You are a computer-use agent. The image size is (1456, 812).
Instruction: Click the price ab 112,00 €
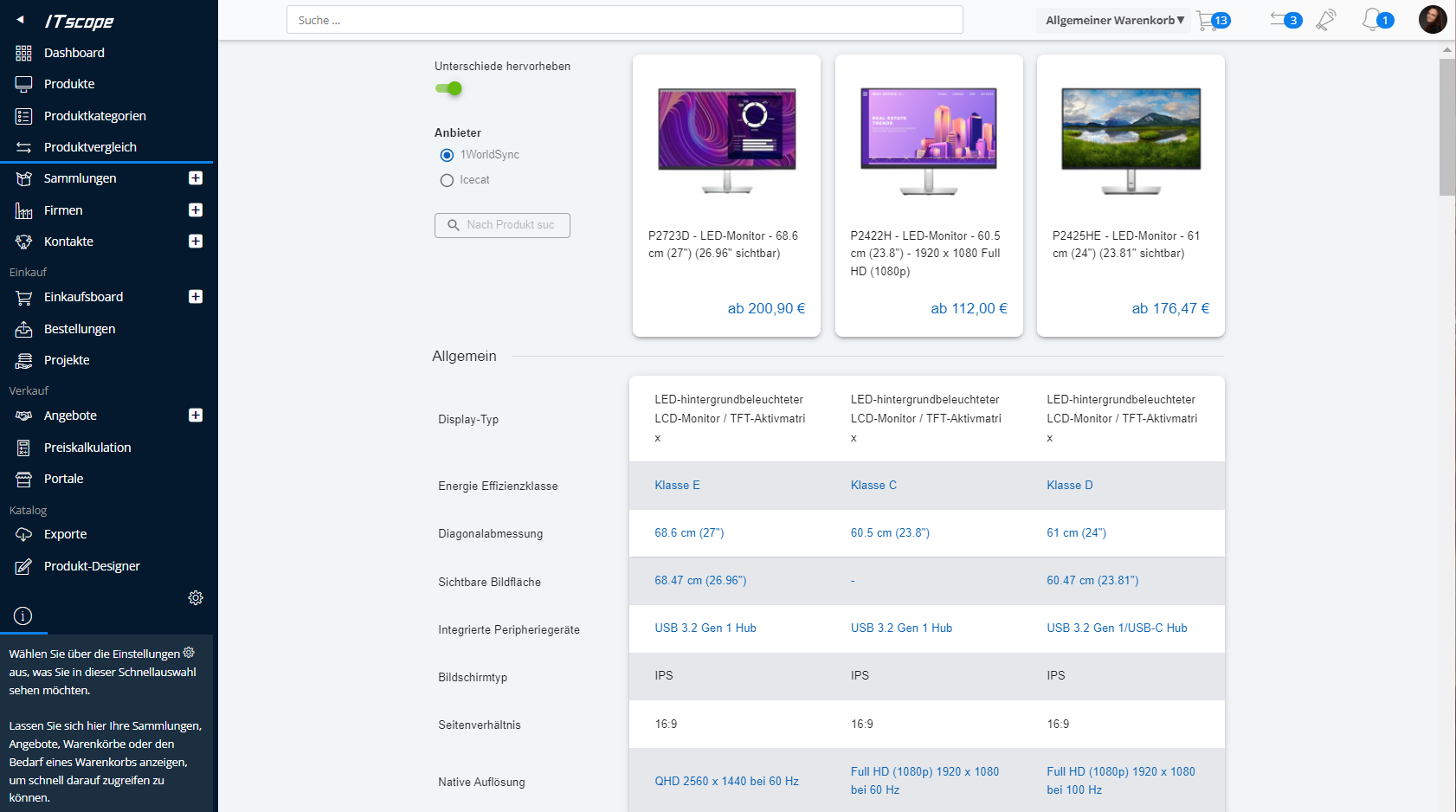point(969,309)
